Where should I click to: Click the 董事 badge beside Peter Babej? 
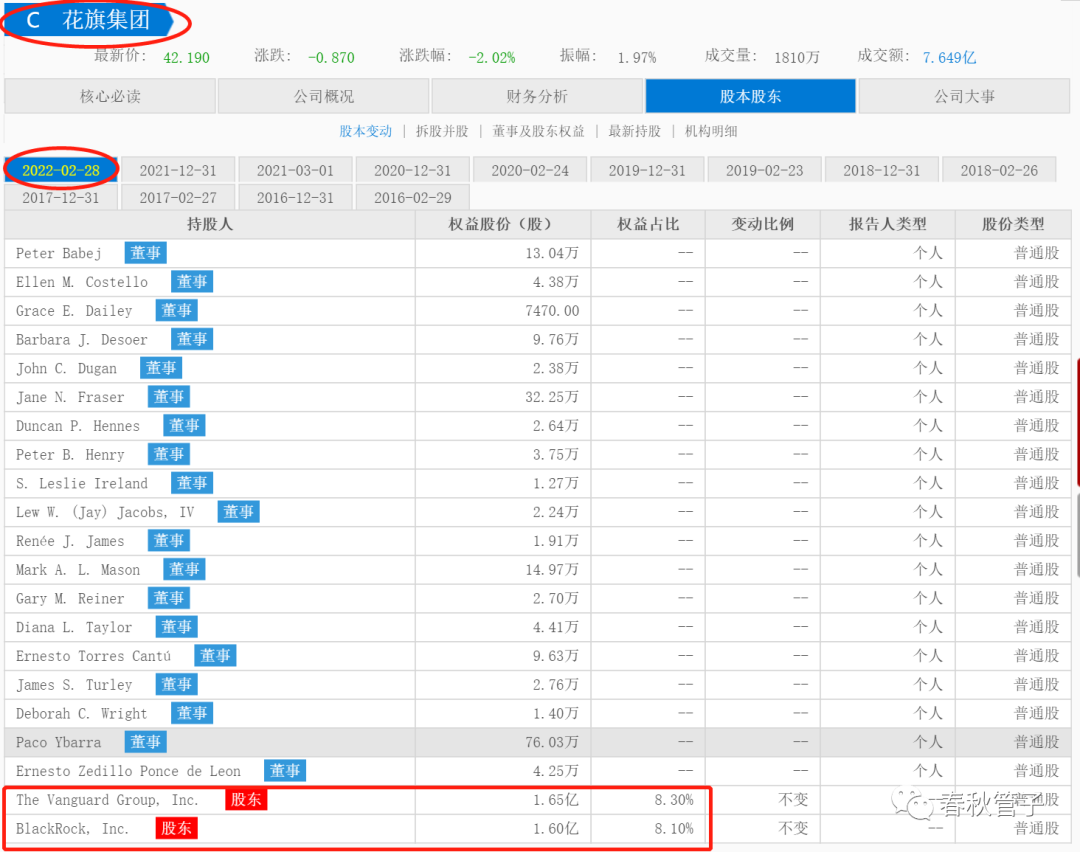(145, 253)
